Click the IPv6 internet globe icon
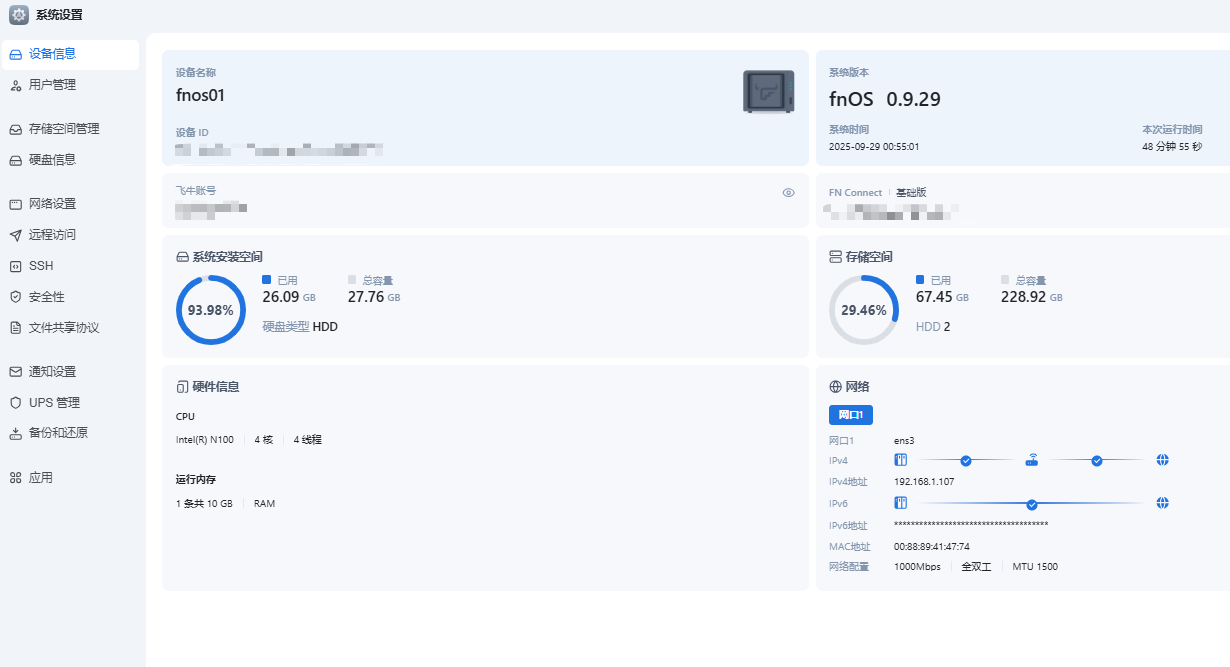Image resolution: width=1230 pixels, height=667 pixels. (1163, 503)
